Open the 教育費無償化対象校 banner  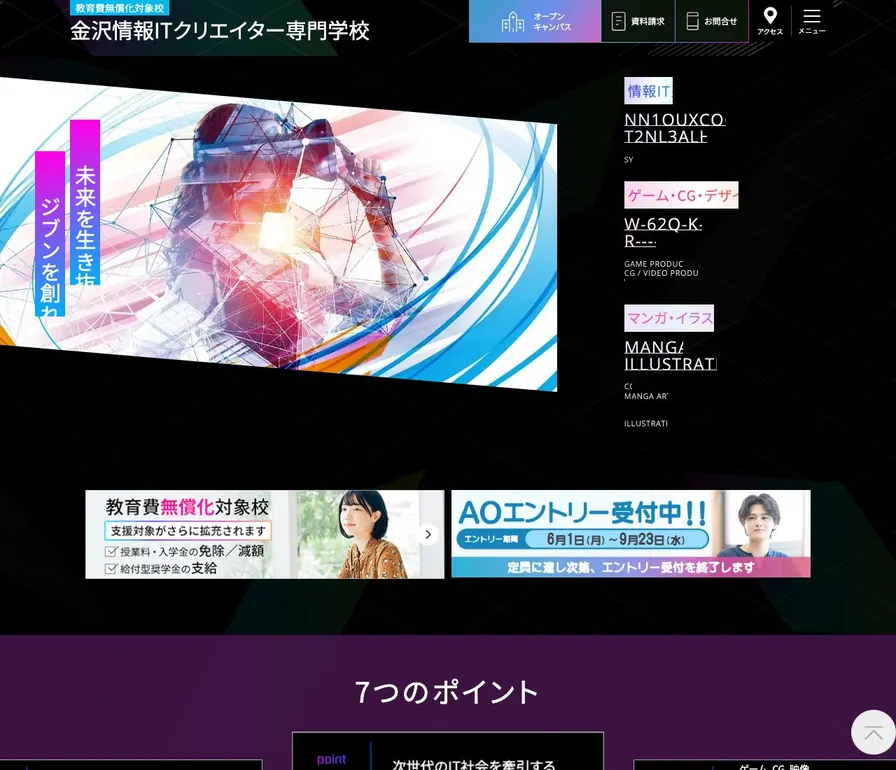265,534
